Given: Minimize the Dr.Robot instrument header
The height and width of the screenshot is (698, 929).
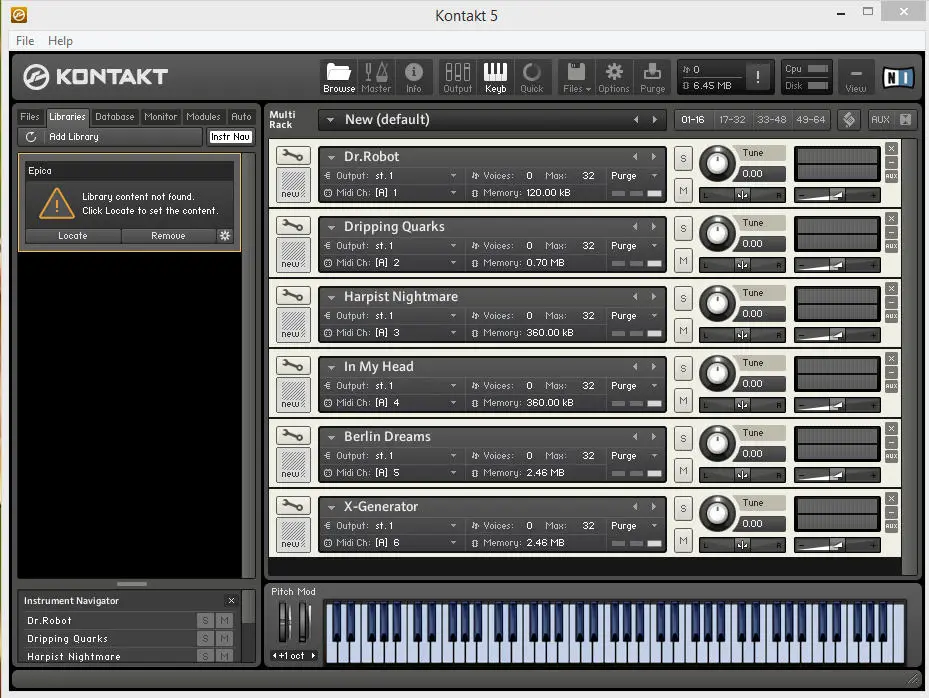Looking at the screenshot, I should tap(891, 162).
